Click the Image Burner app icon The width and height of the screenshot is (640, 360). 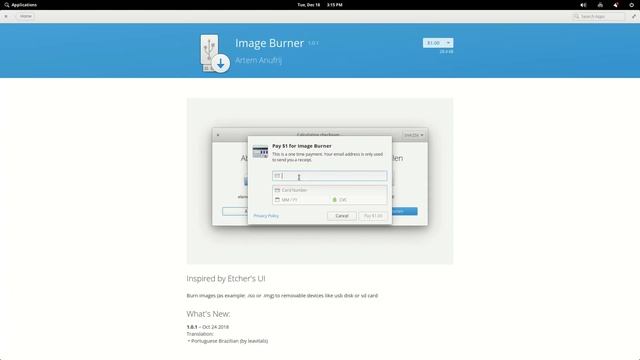[x=215, y=53]
